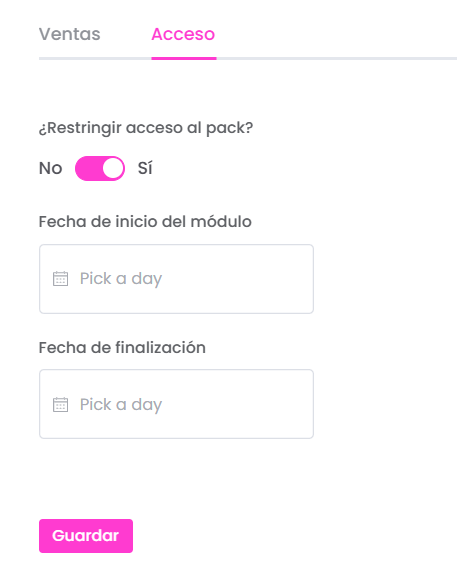457x580 pixels.
Task: Click 'Pick a day' placeholder in start date
Action: click(121, 279)
